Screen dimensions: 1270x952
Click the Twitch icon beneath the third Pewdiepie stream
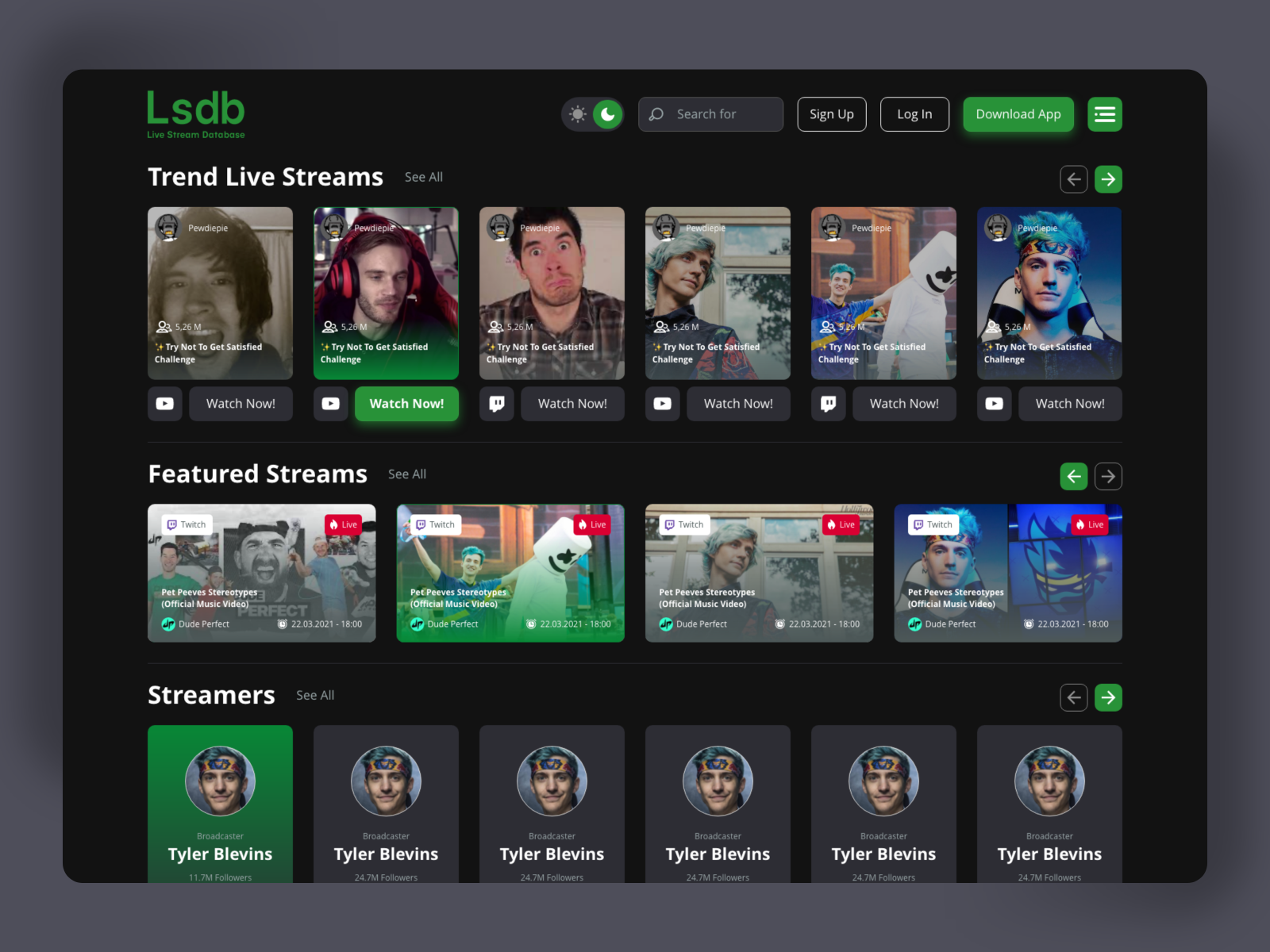click(496, 404)
